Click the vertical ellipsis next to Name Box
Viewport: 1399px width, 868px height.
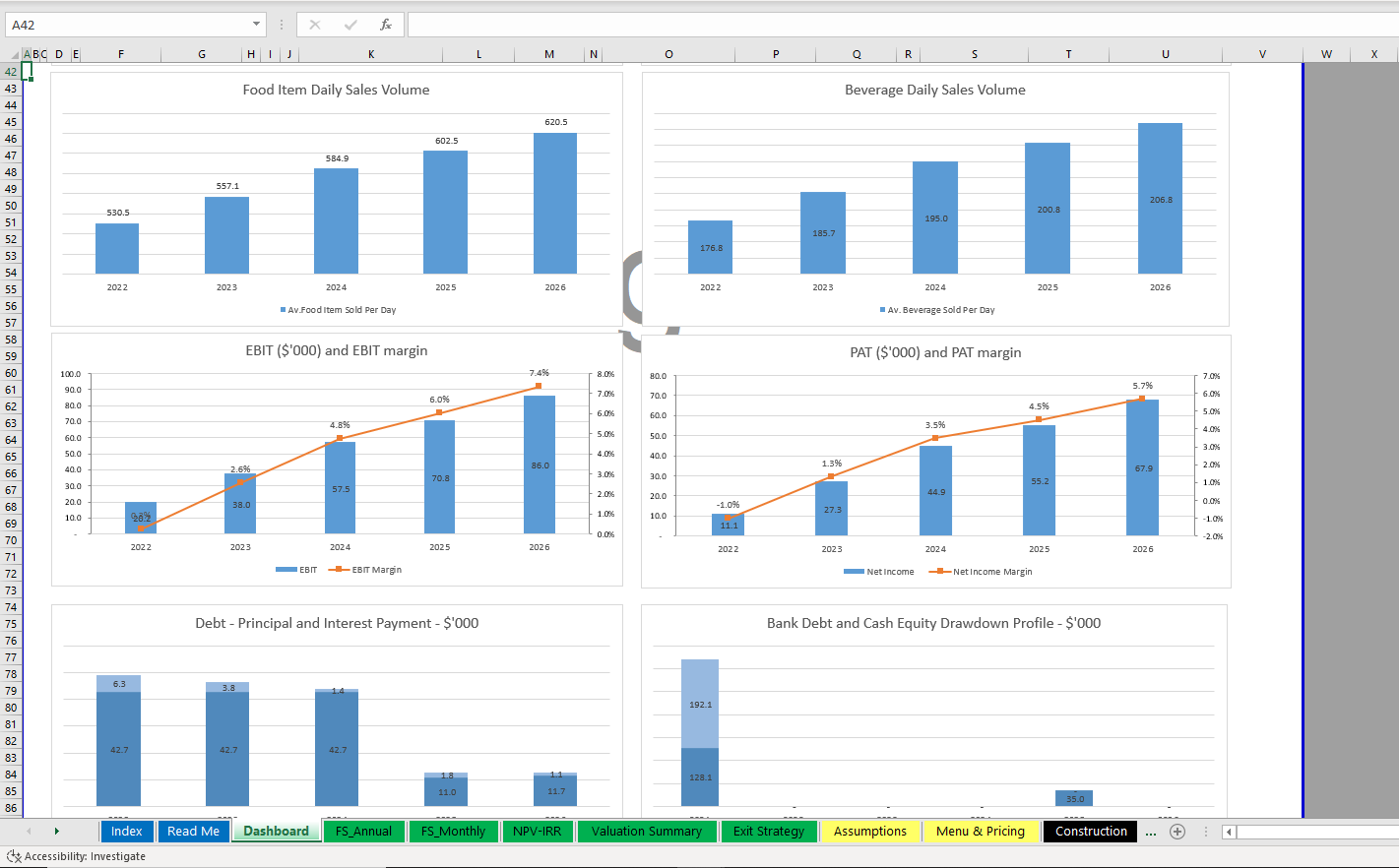pyautogui.click(x=282, y=24)
